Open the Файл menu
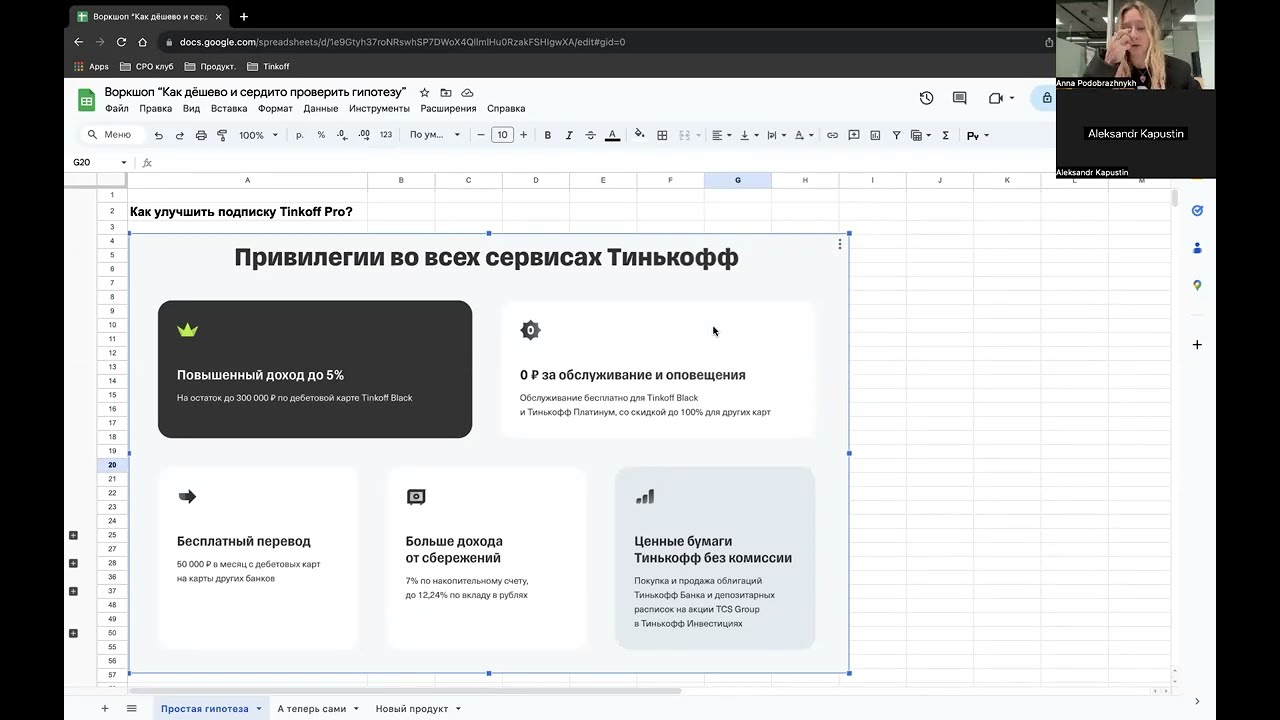 117,108
